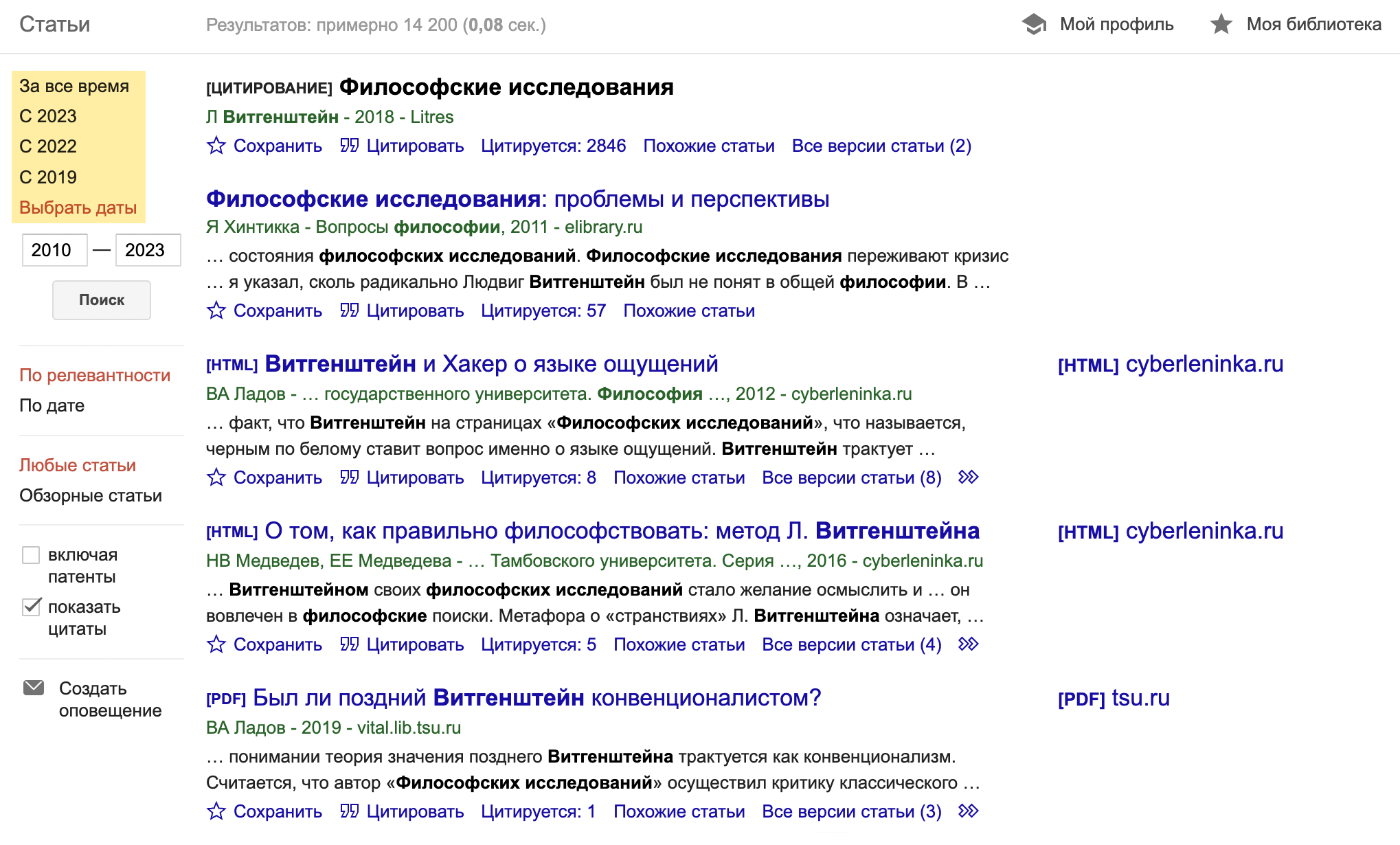This screenshot has height=845, width=1400.
Task: Select 'Любые статьи' filter
Action: [78, 465]
